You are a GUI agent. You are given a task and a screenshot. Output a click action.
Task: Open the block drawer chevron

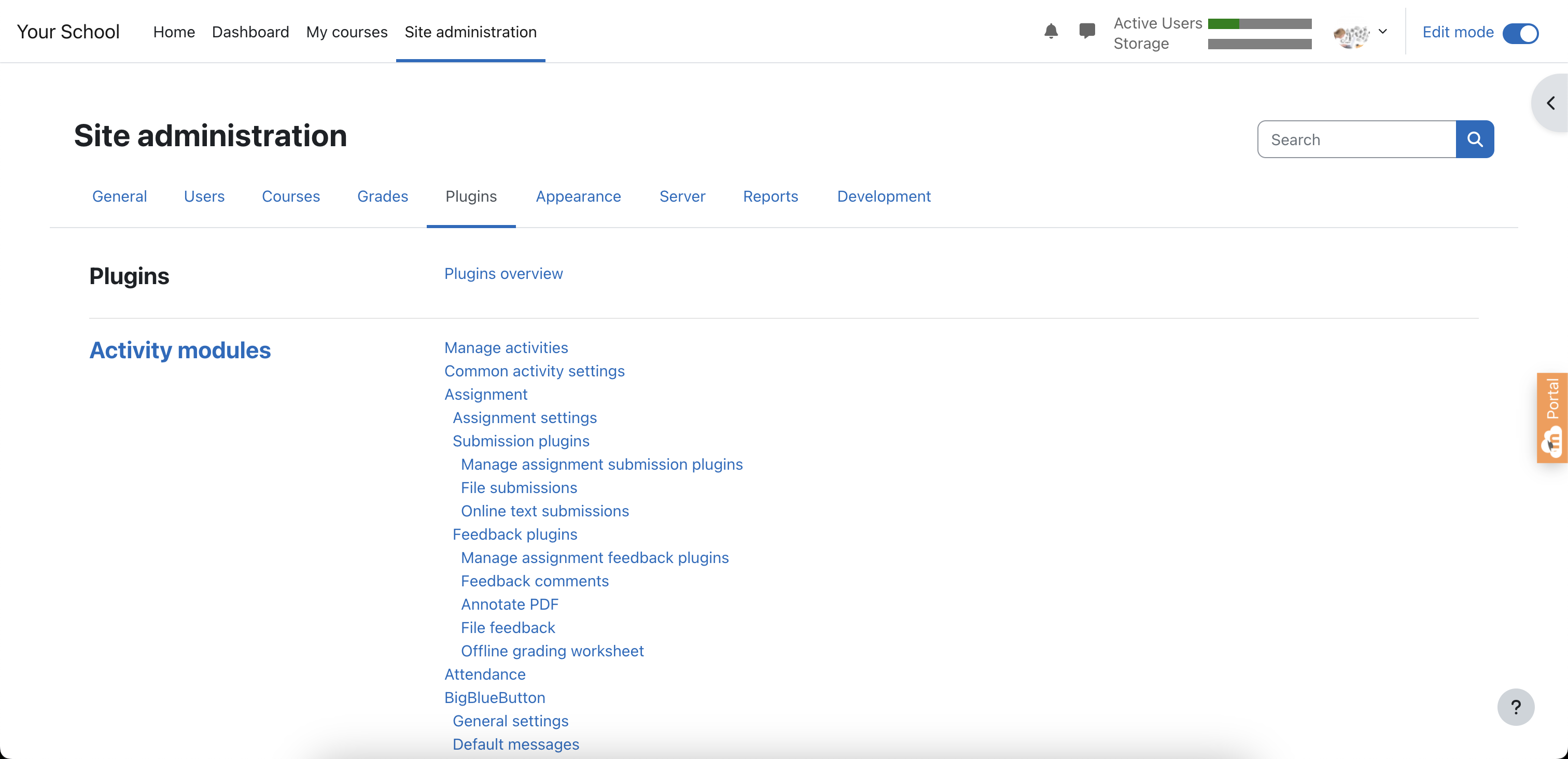[x=1551, y=103]
